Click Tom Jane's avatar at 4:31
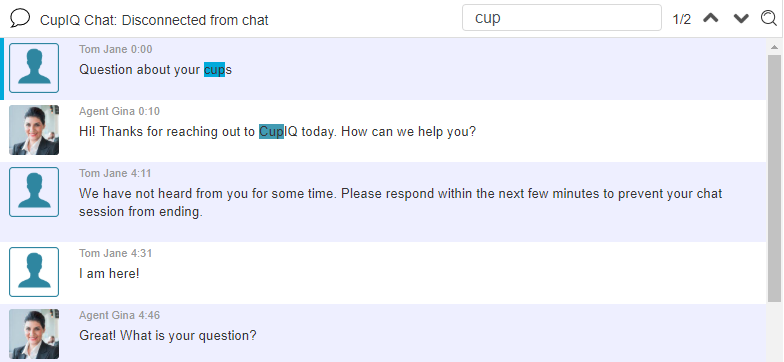This screenshot has width=784, height=362. (x=34, y=272)
